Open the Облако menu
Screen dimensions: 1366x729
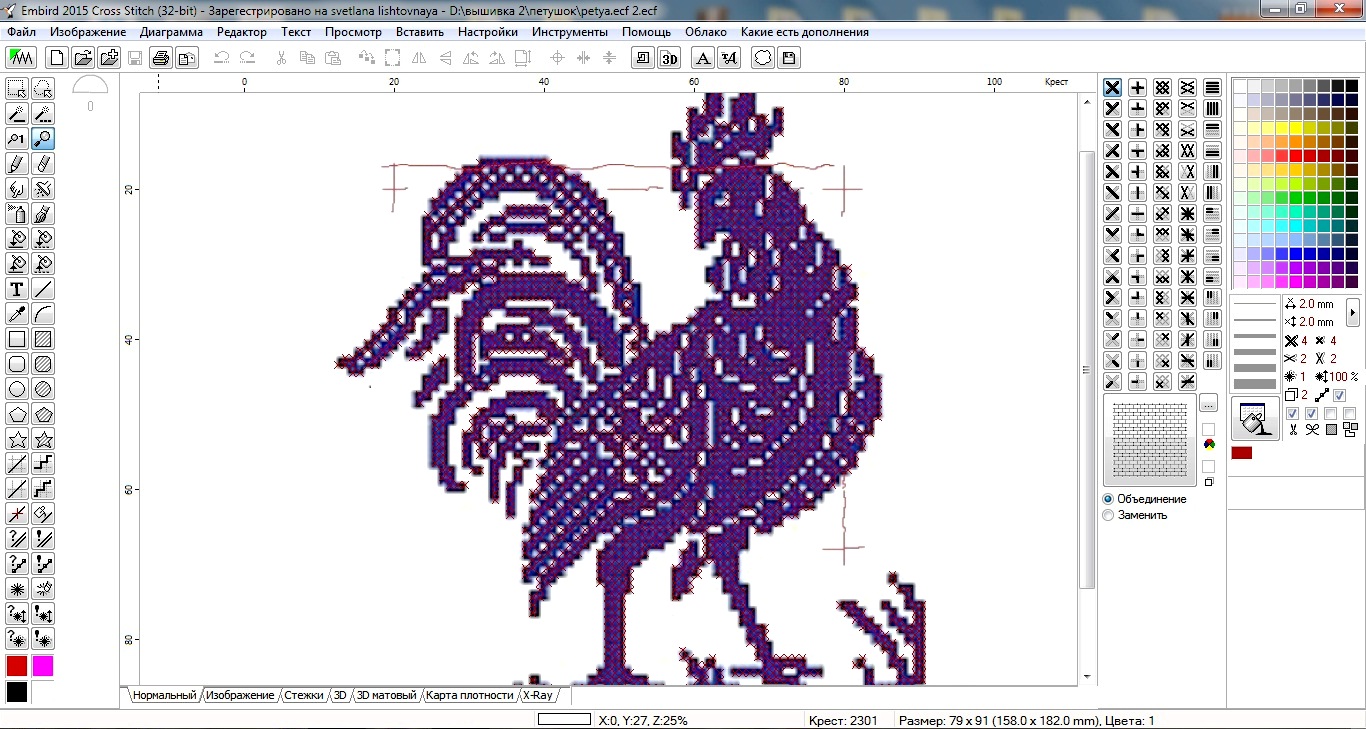pos(705,32)
